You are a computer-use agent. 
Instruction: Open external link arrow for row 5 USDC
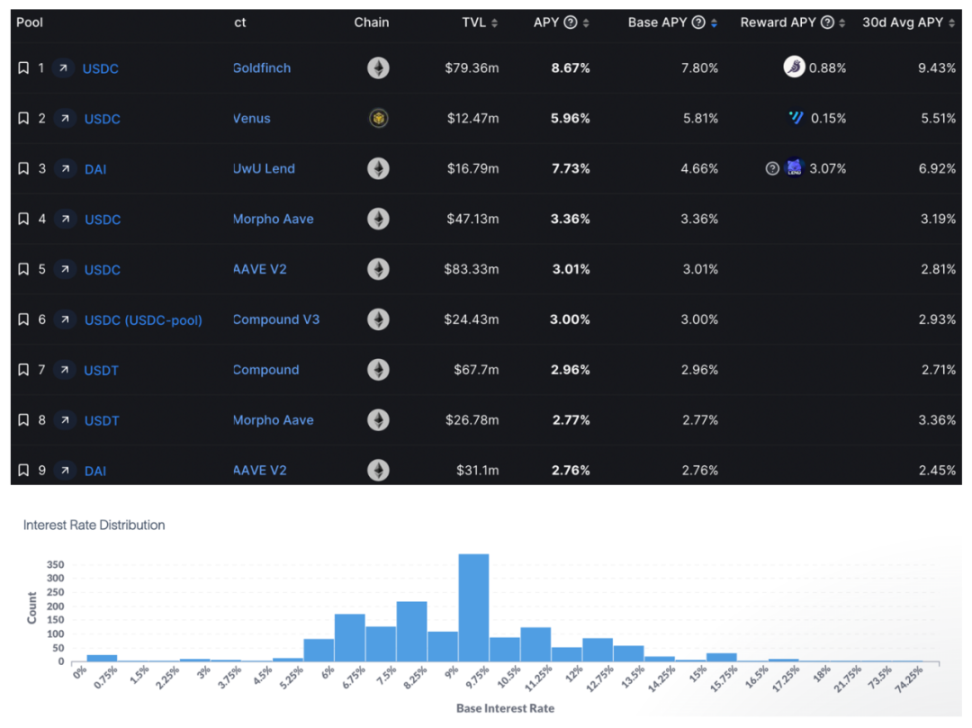tap(64, 269)
